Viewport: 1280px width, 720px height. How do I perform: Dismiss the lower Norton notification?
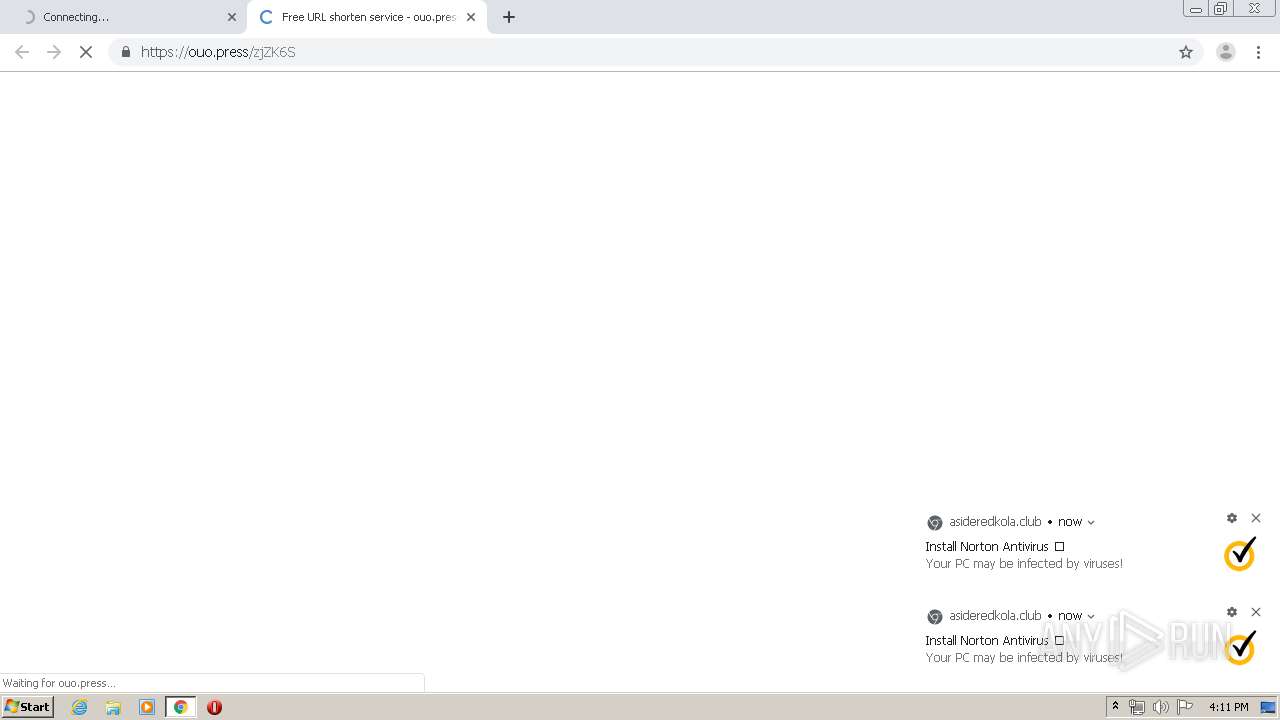1256,612
